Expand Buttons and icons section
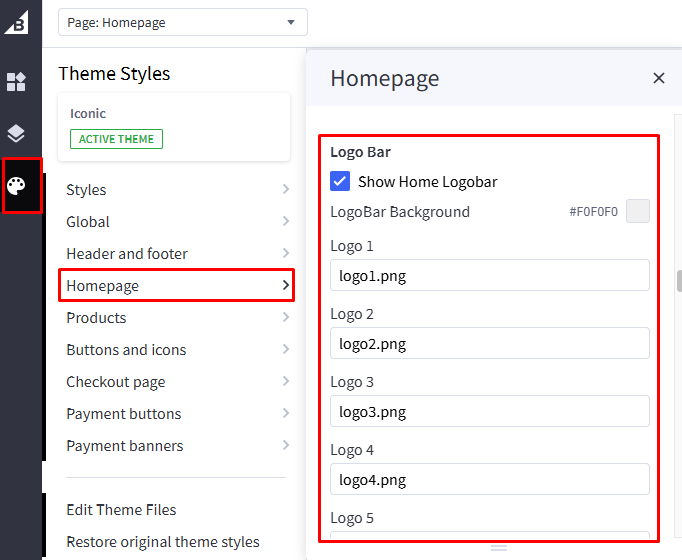682x560 pixels. pyautogui.click(x=177, y=350)
